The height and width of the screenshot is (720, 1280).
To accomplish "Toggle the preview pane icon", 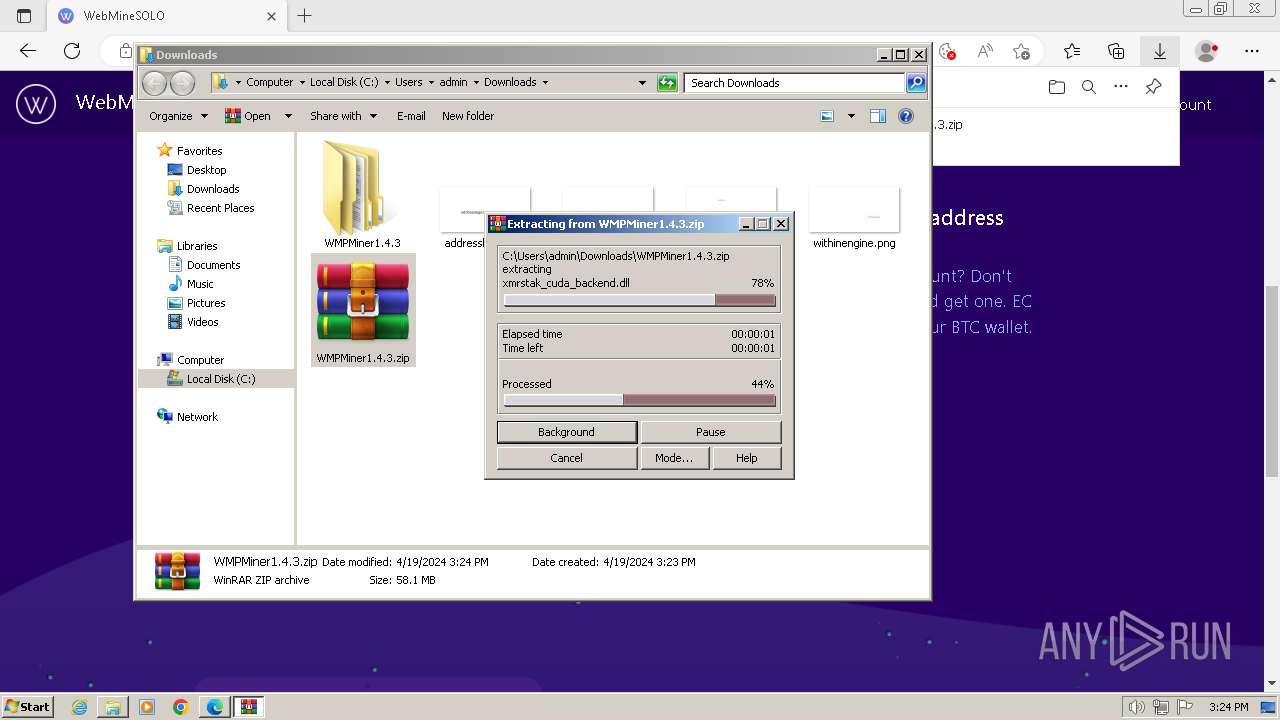I will pos(878,116).
